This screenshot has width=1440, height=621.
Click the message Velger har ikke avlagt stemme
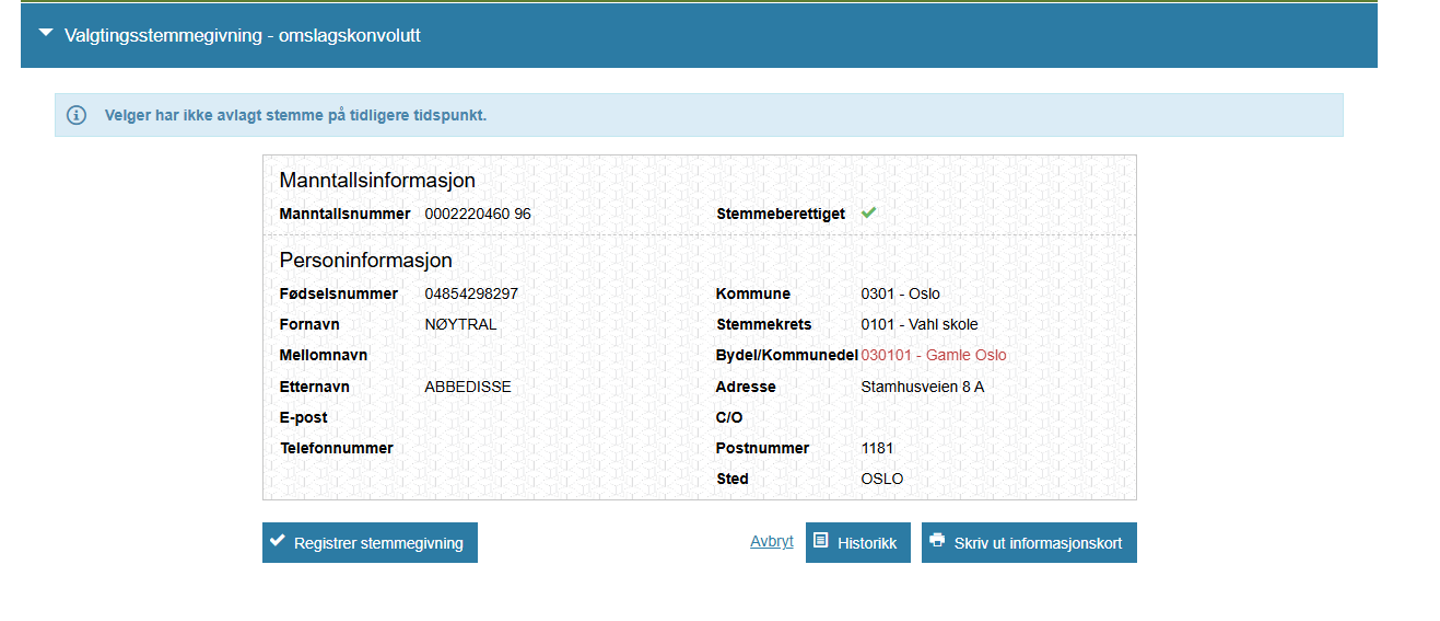[295, 115]
